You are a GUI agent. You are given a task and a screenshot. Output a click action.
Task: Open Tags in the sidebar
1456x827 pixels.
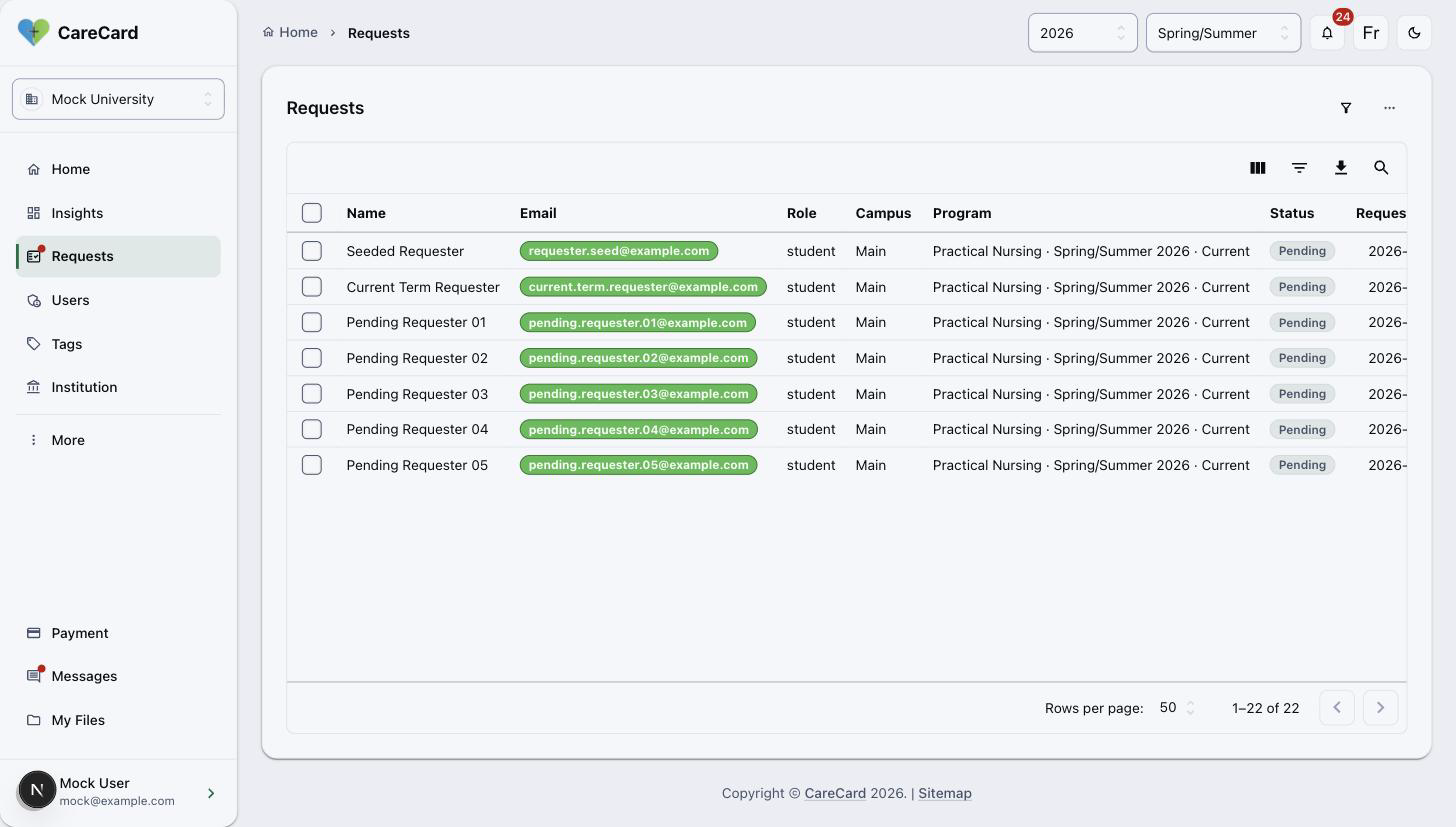tap(118, 344)
